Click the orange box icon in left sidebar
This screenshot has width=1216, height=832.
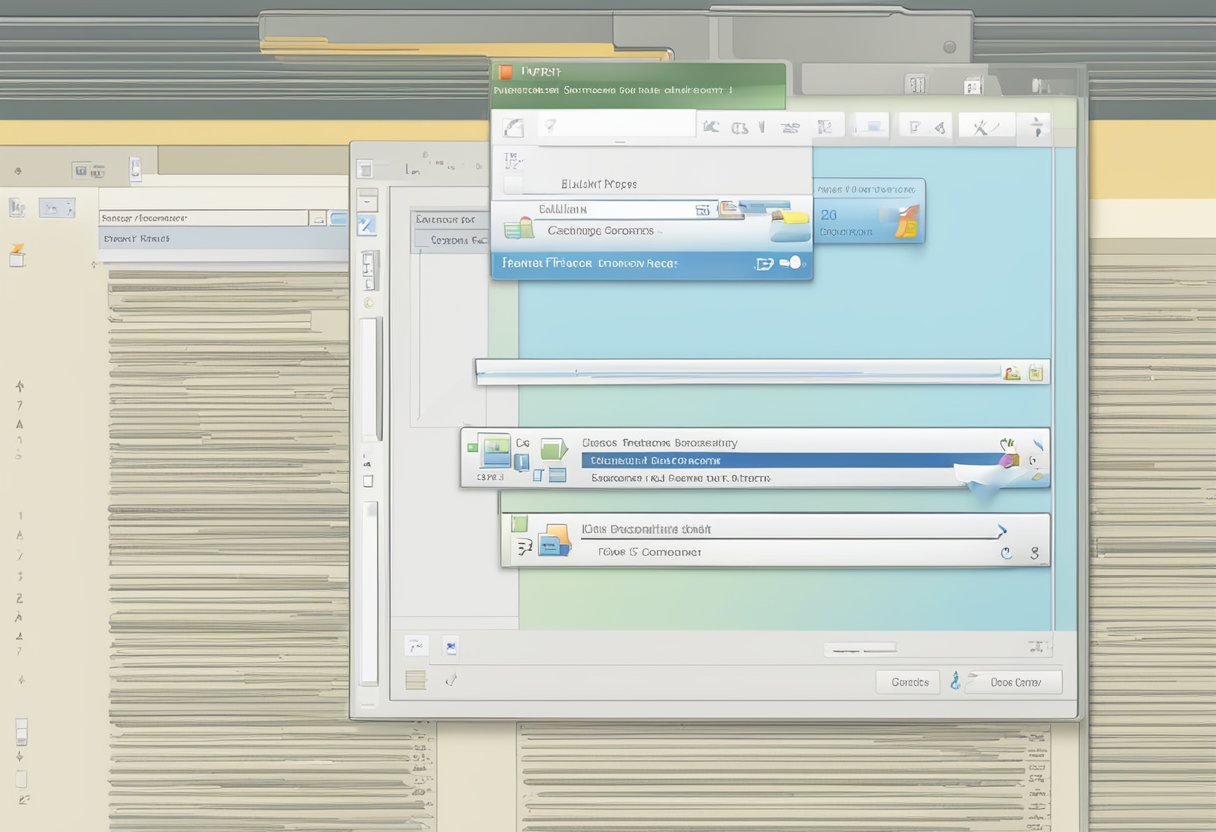click(x=17, y=255)
